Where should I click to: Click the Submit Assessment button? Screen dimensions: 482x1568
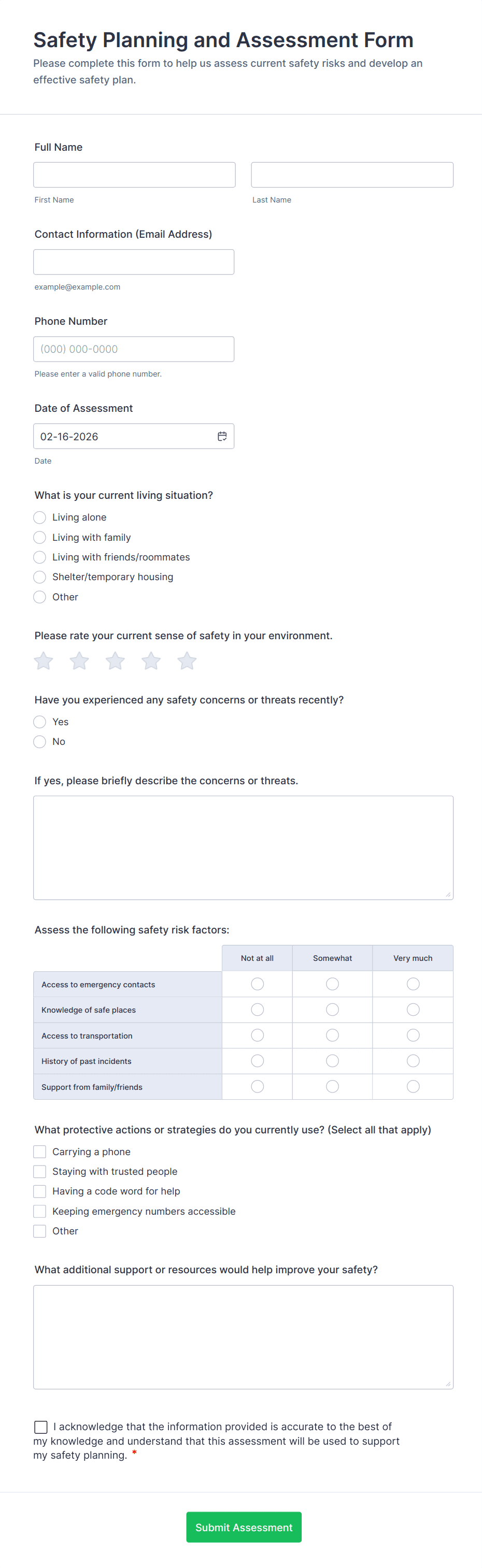pos(244,1527)
